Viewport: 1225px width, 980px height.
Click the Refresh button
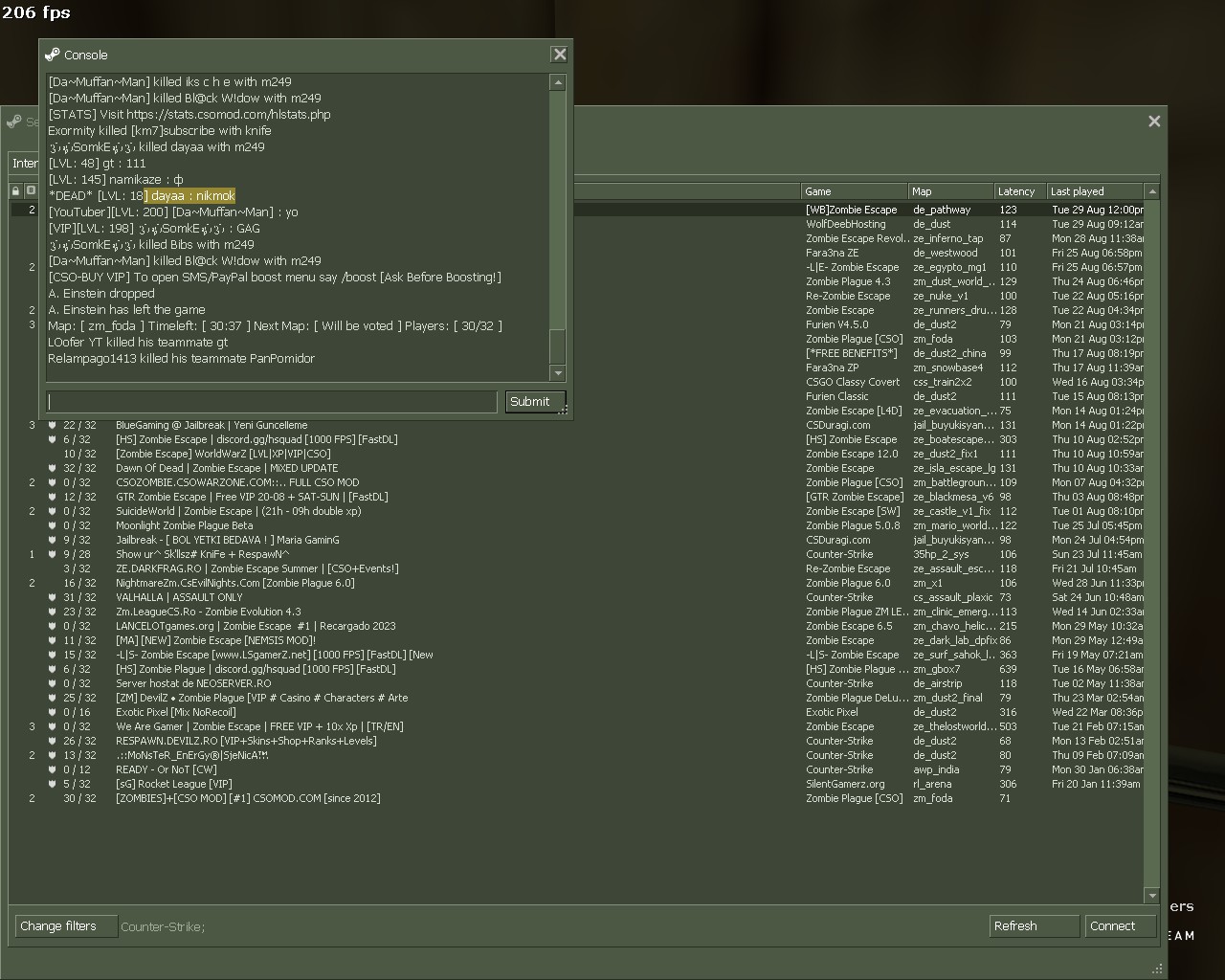1035,926
